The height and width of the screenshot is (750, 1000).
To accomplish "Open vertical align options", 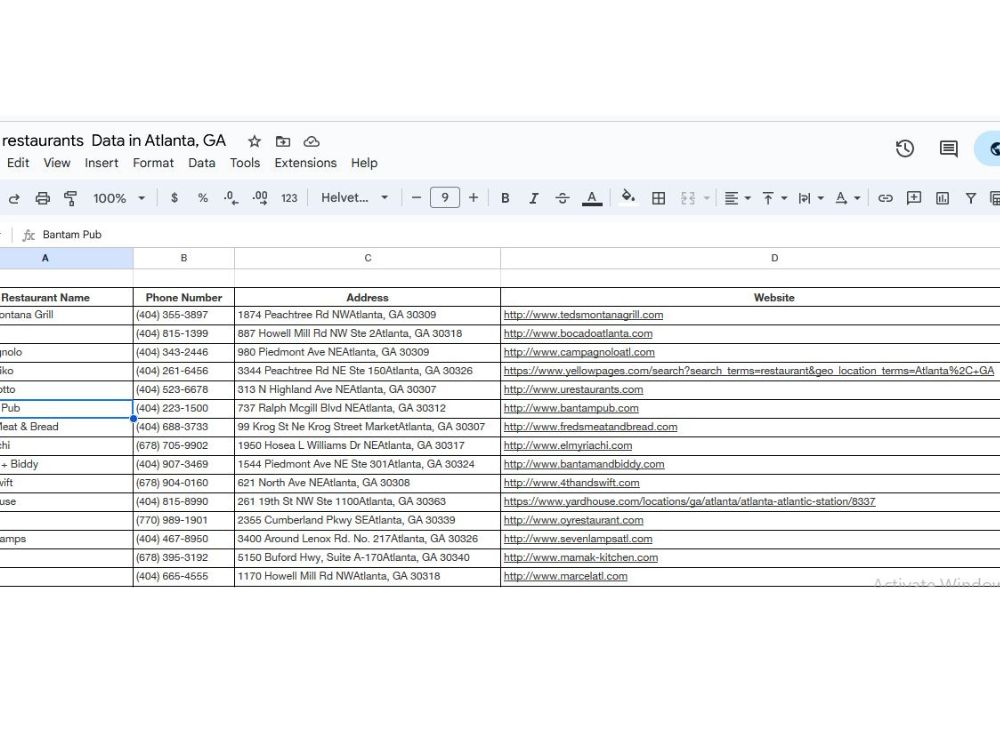I will pyautogui.click(x=774, y=198).
